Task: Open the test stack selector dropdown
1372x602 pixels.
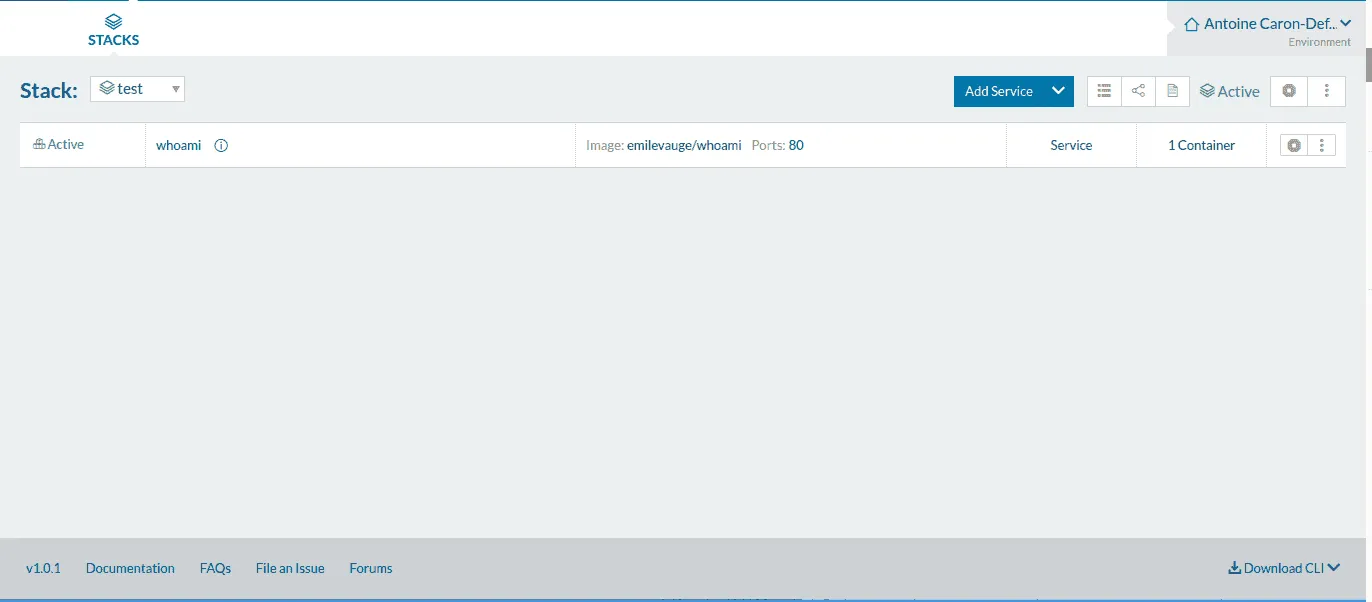Action: [x=138, y=89]
